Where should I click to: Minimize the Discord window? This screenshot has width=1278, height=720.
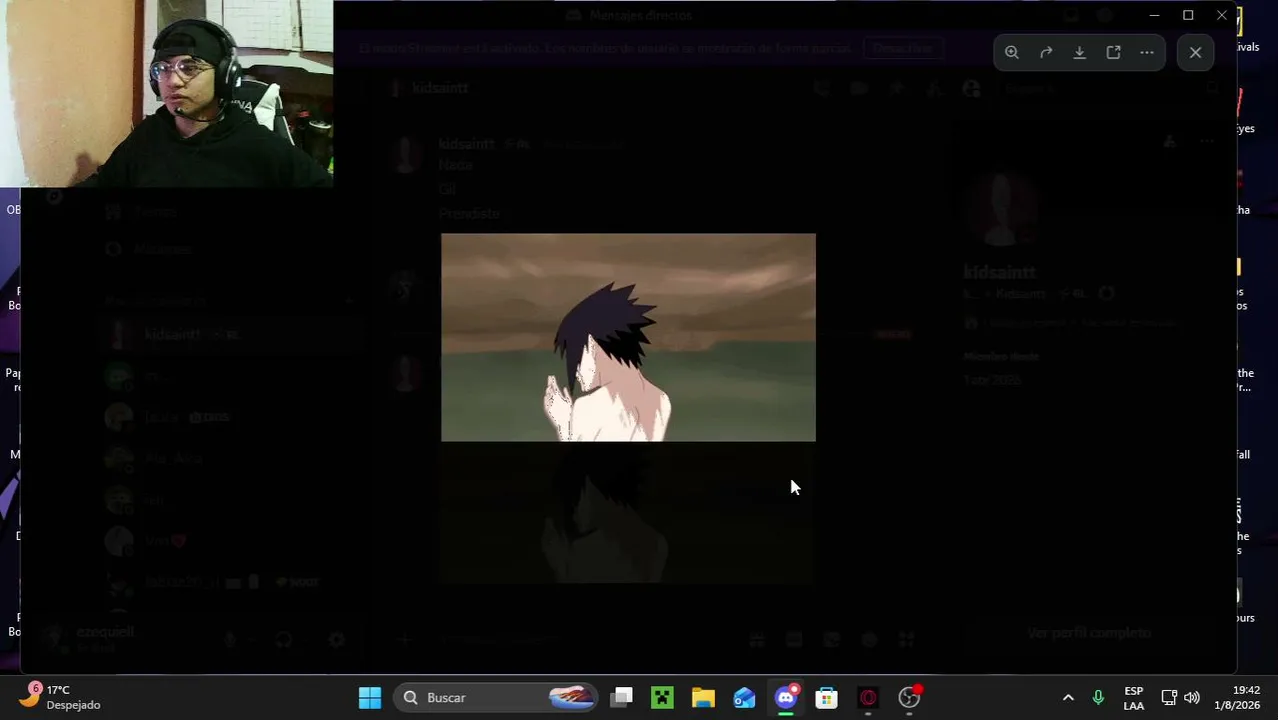click(x=1154, y=15)
